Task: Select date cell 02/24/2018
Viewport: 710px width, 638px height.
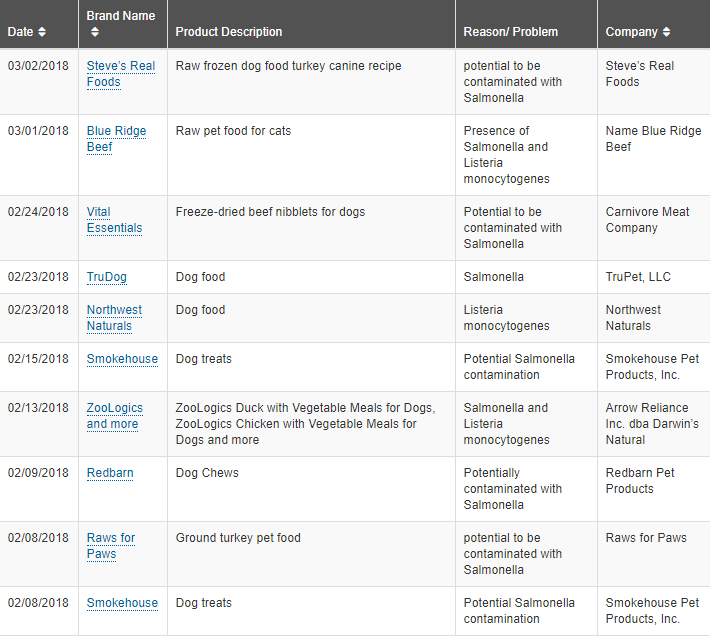Action: point(38,211)
